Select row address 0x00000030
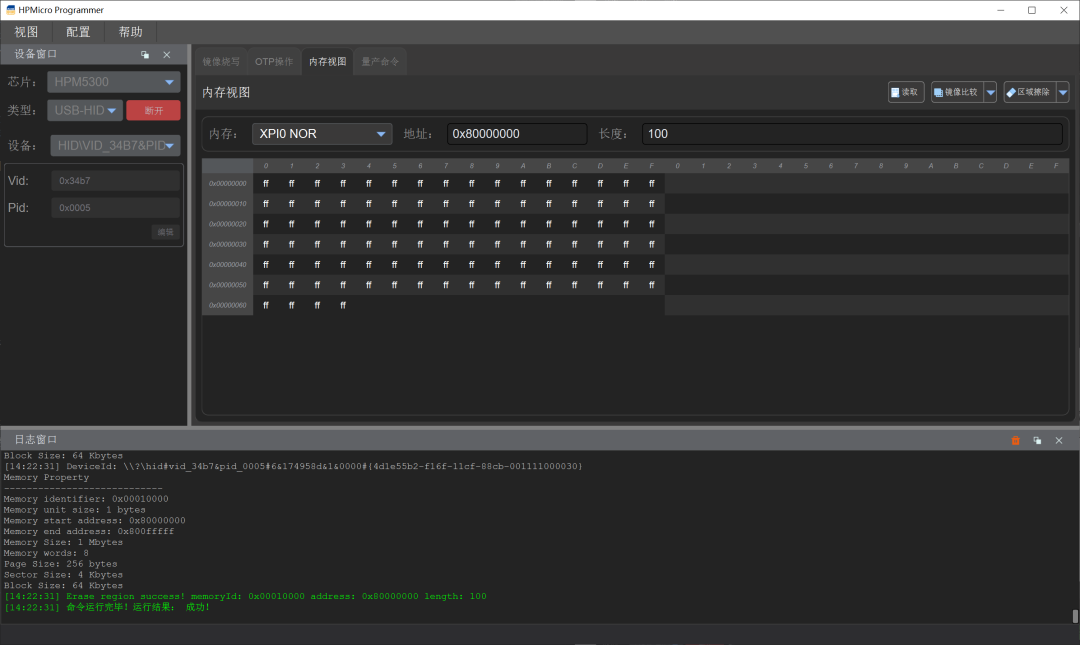Viewport: 1080px width, 645px height. (x=228, y=244)
